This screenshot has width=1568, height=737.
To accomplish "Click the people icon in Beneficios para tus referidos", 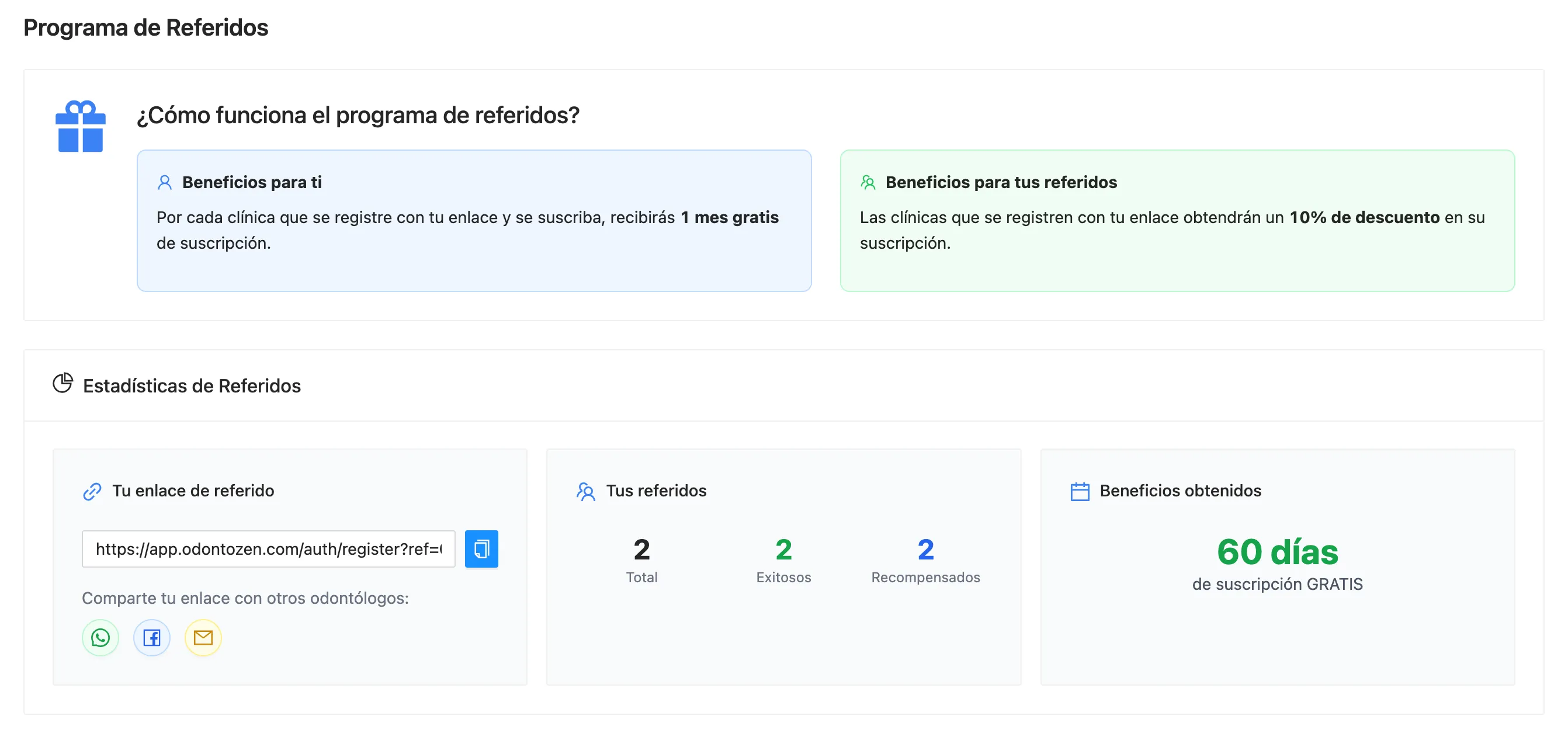I will [x=868, y=181].
